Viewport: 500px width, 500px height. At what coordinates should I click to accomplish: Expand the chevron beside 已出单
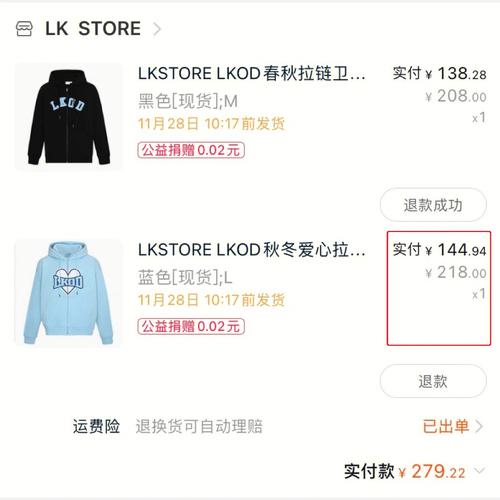479,426
